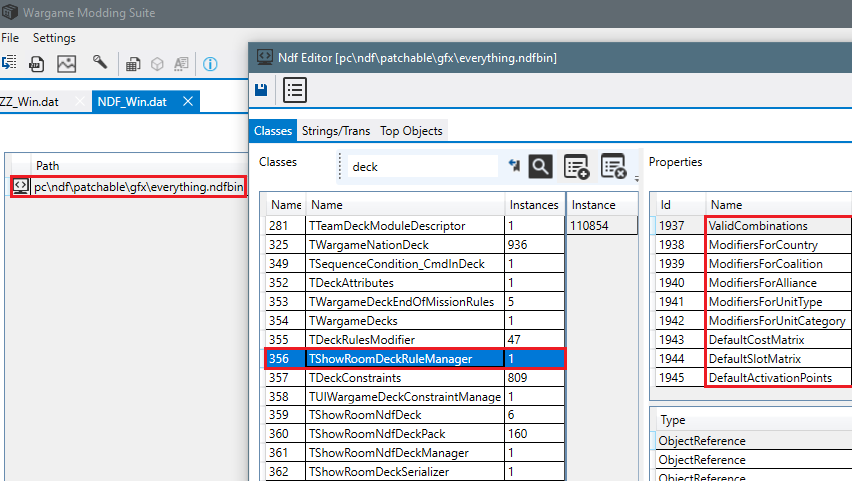Select instance 110854

[x=602, y=226]
